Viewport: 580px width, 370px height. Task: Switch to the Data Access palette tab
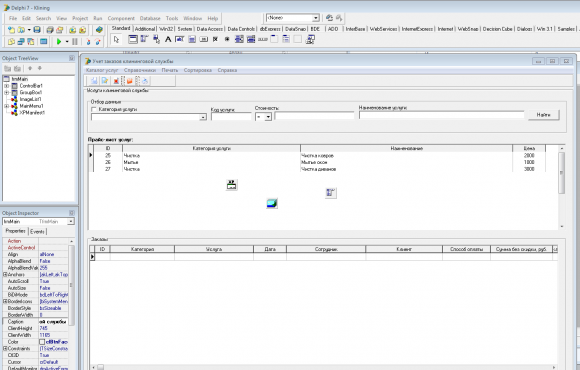pos(209,29)
